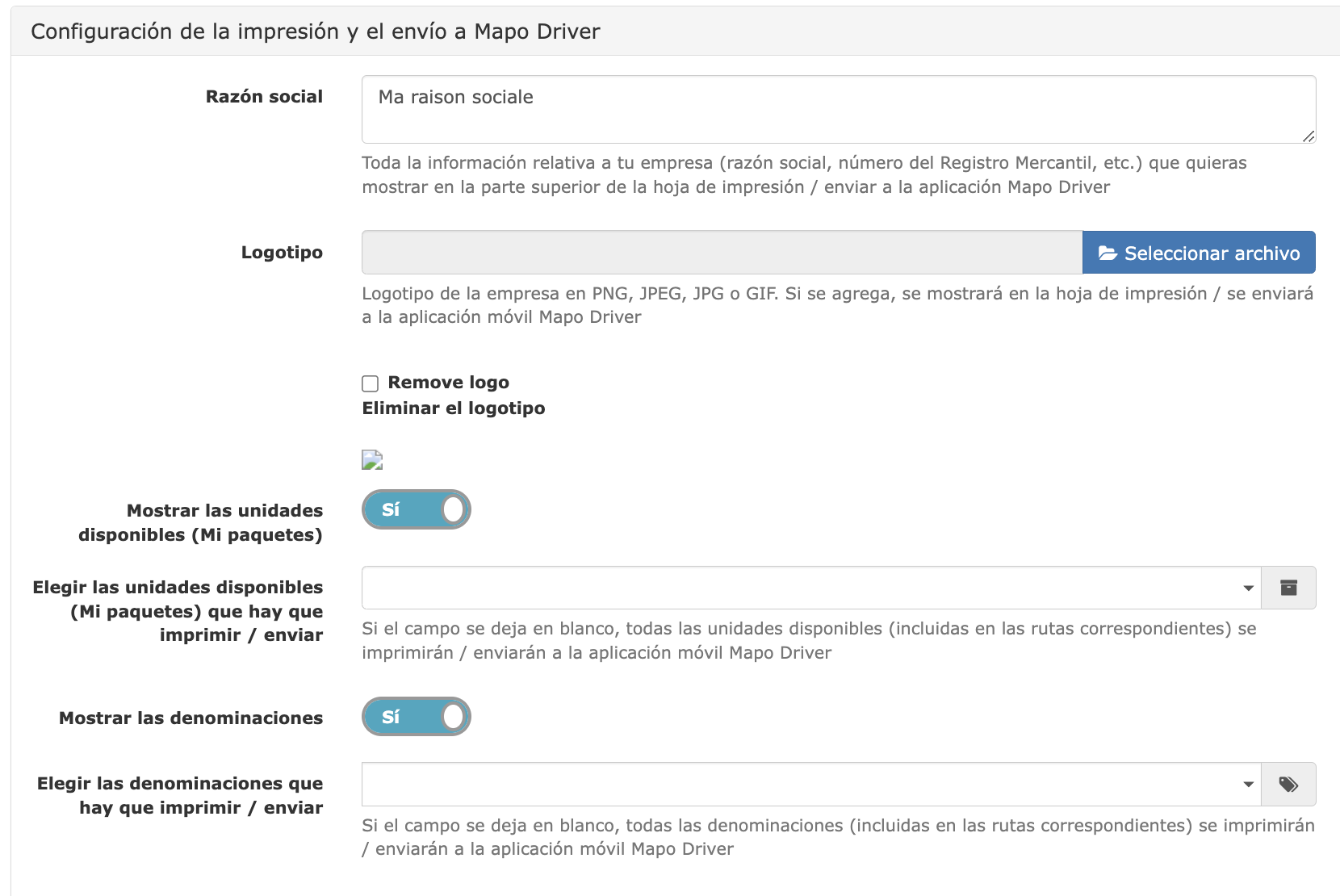
Task: Click the 'Elegir las denominaciones que hay que imprimir' label
Action: tap(180, 795)
